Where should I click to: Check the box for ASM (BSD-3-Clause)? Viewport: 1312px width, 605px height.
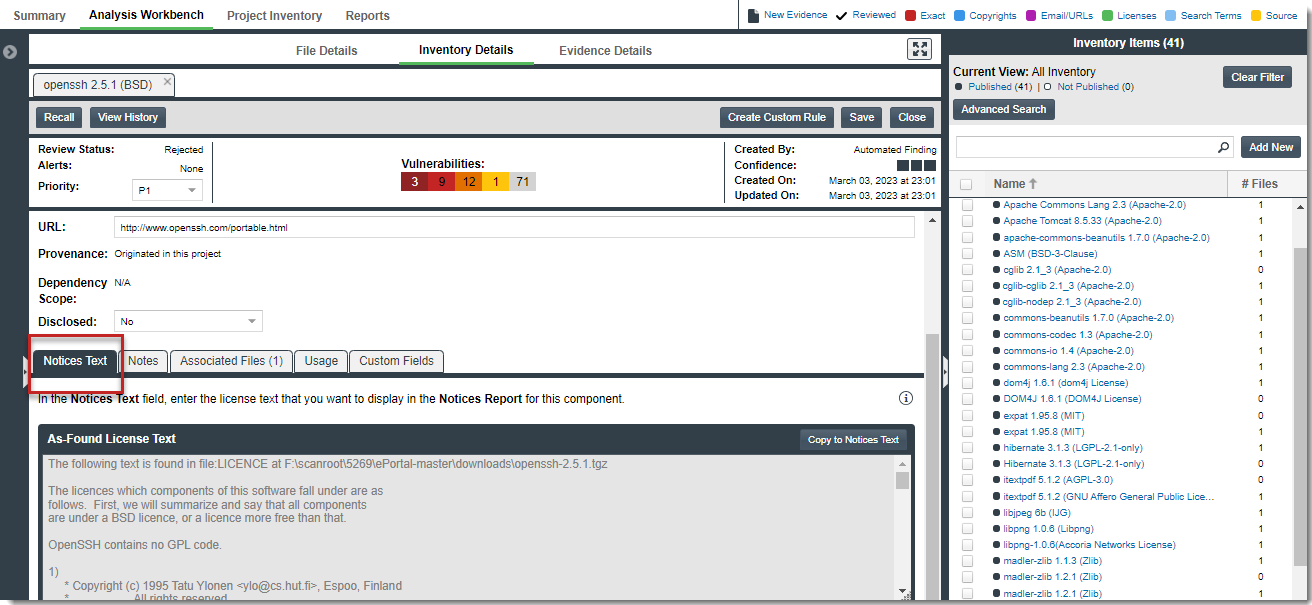point(967,253)
